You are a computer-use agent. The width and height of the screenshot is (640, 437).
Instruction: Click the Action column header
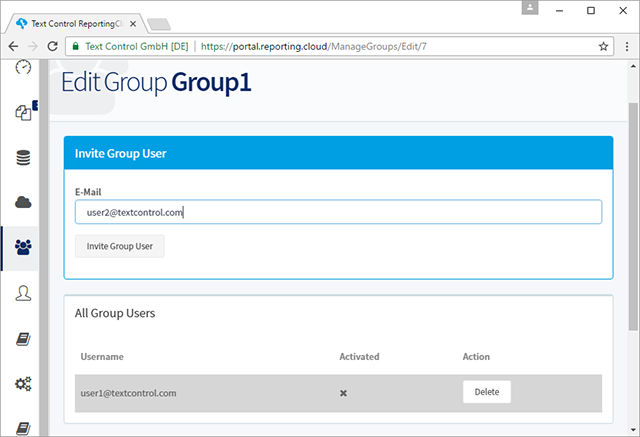tap(476, 357)
